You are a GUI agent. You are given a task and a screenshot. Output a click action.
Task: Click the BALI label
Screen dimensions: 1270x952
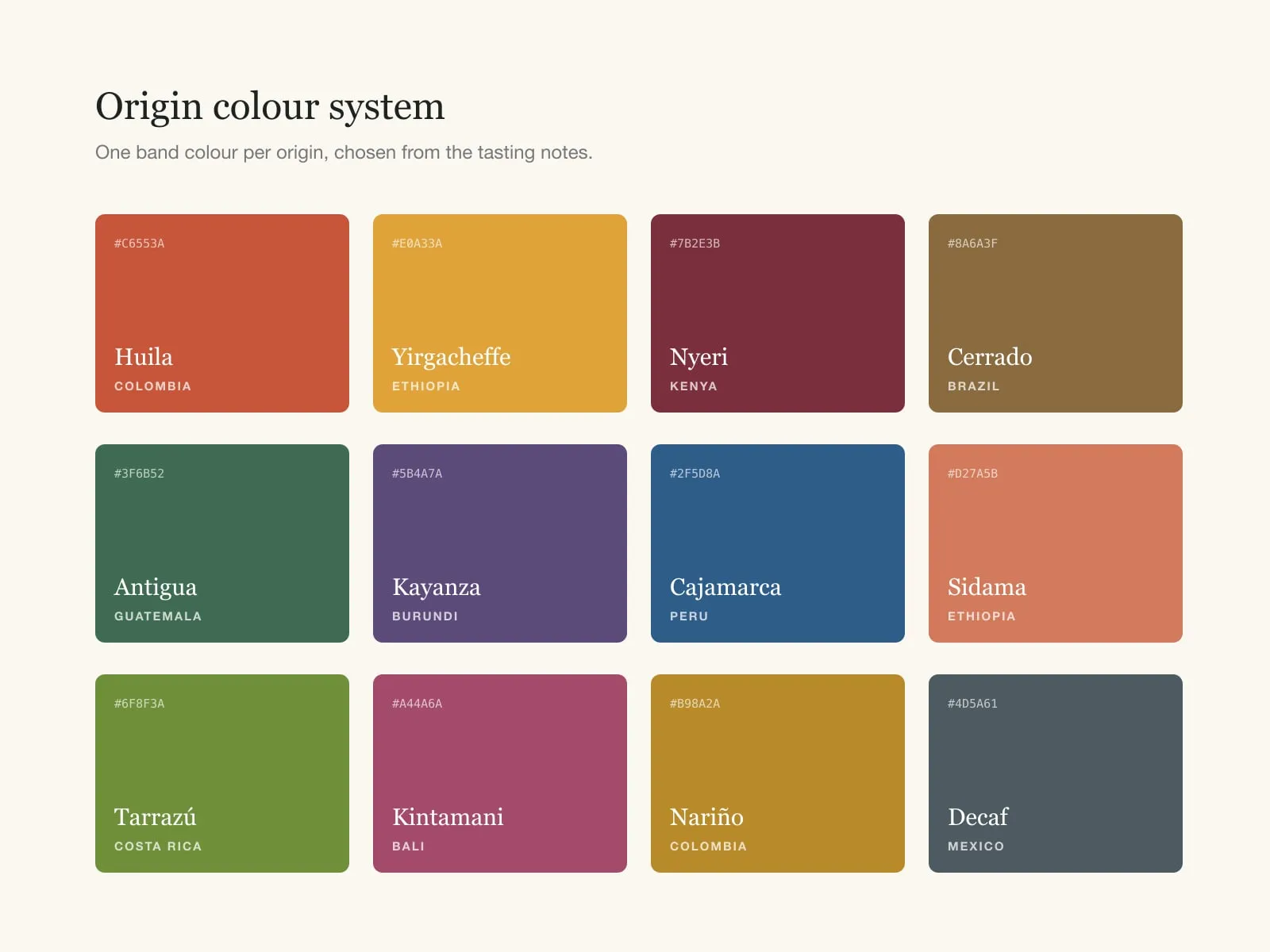409,846
